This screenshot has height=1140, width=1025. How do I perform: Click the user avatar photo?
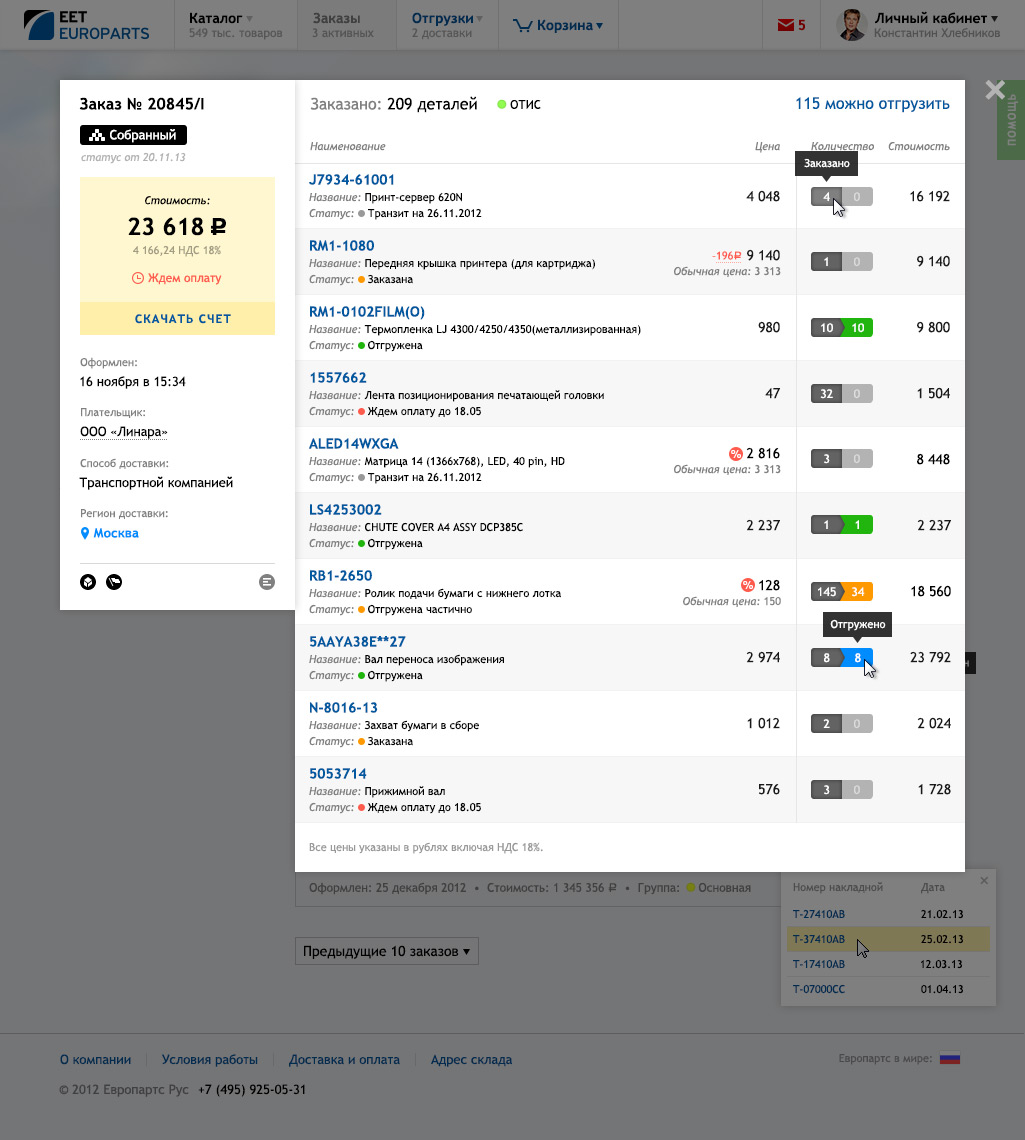(851, 25)
